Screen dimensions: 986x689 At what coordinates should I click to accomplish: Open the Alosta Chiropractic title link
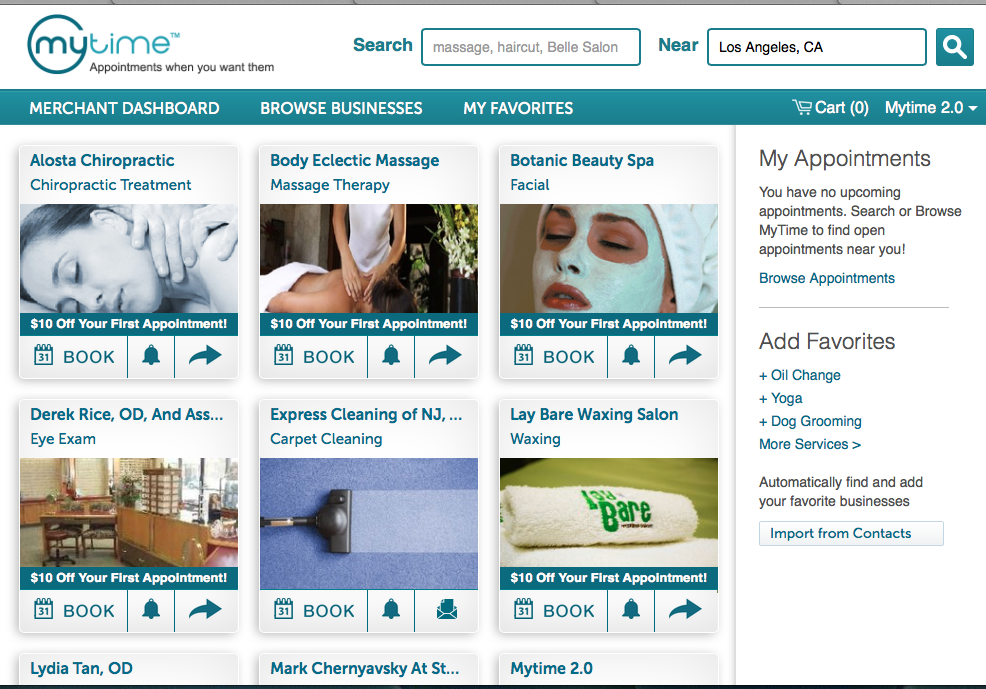102,160
